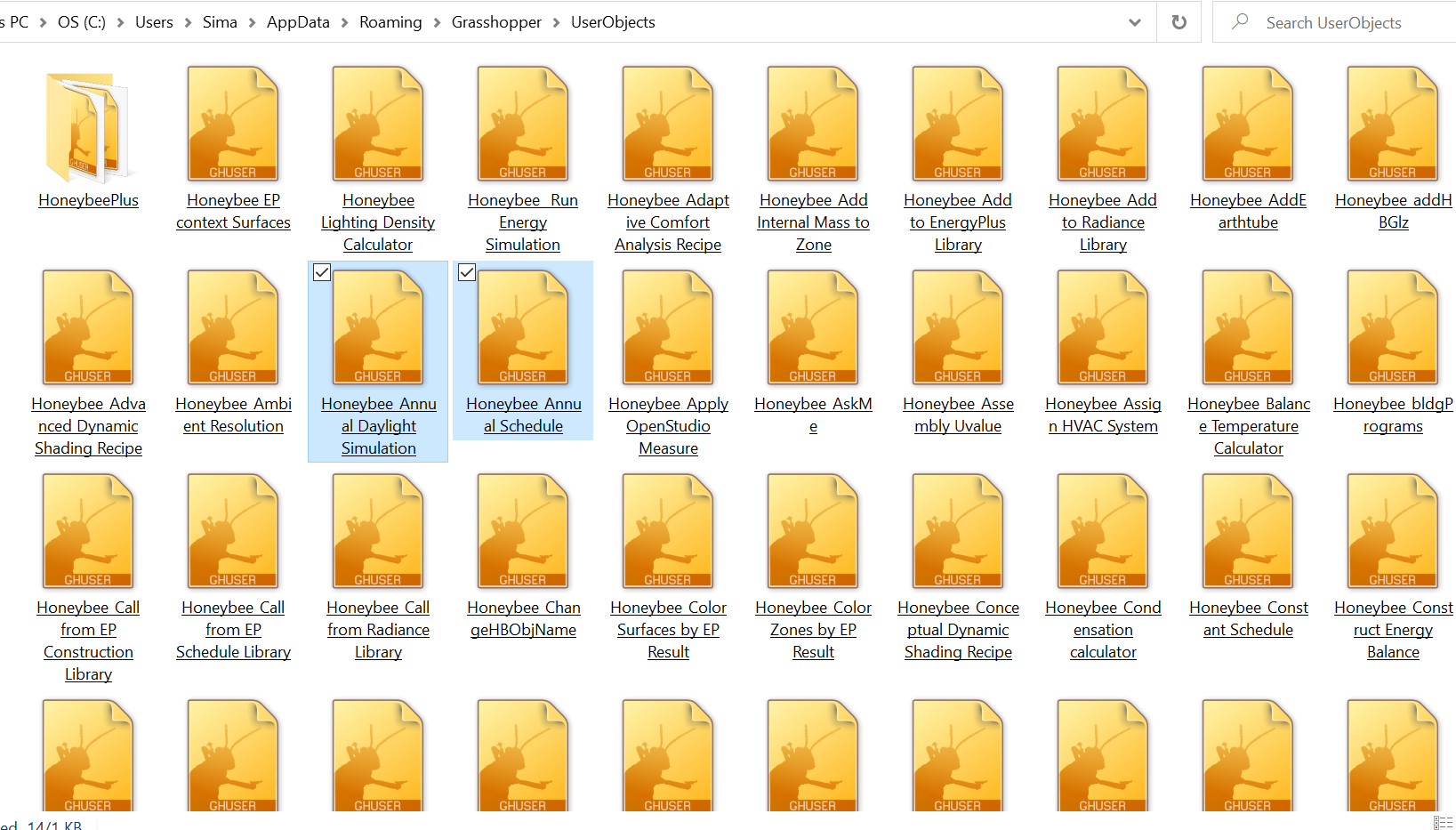The height and width of the screenshot is (830, 1456).
Task: Expand the Grasshopper breadcrumb chevron
Action: (x=556, y=22)
